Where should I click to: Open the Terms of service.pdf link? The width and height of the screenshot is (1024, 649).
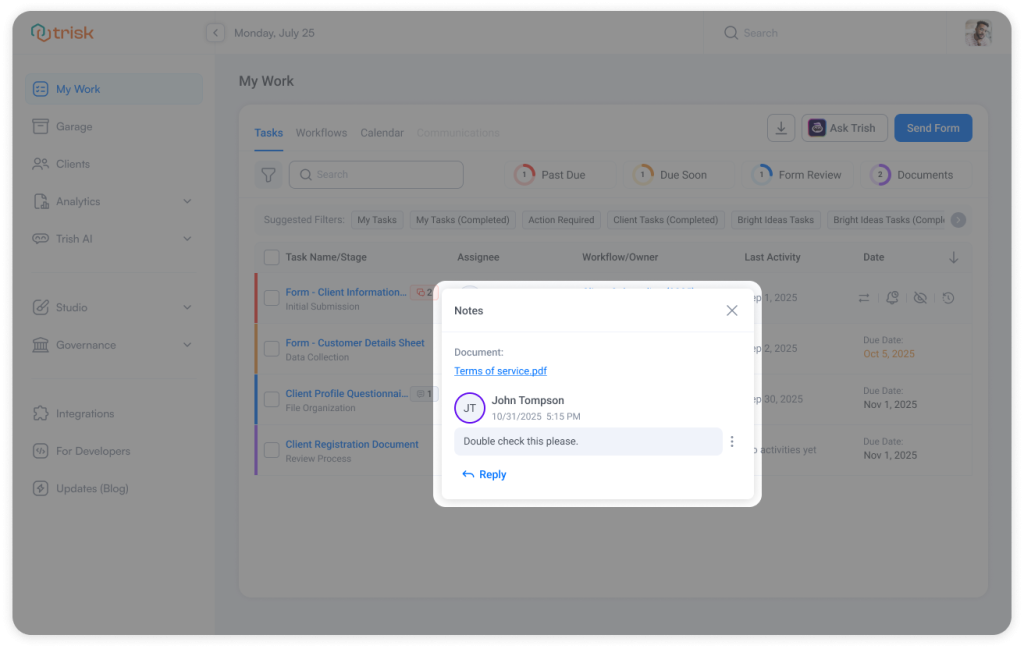pos(500,371)
